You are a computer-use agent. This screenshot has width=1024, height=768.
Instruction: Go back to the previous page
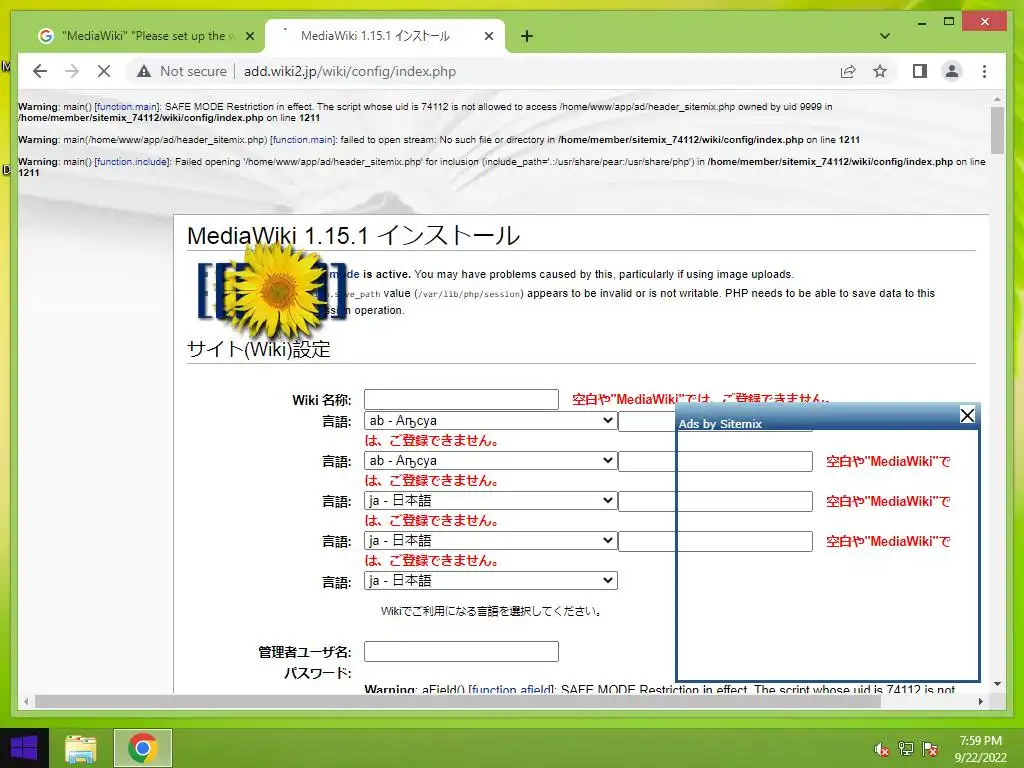(x=40, y=71)
